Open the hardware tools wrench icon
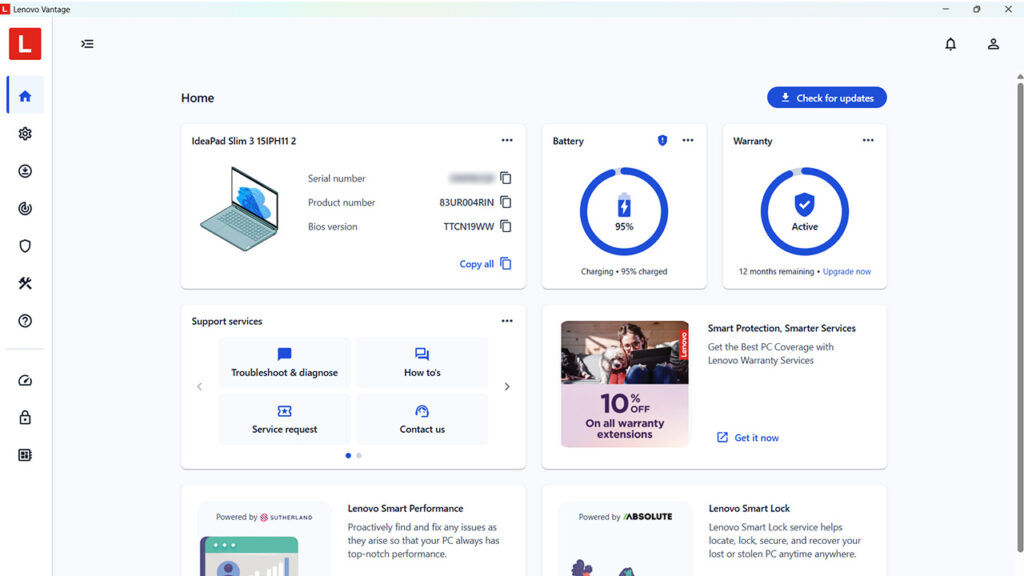The width and height of the screenshot is (1024, 576). pyautogui.click(x=25, y=283)
